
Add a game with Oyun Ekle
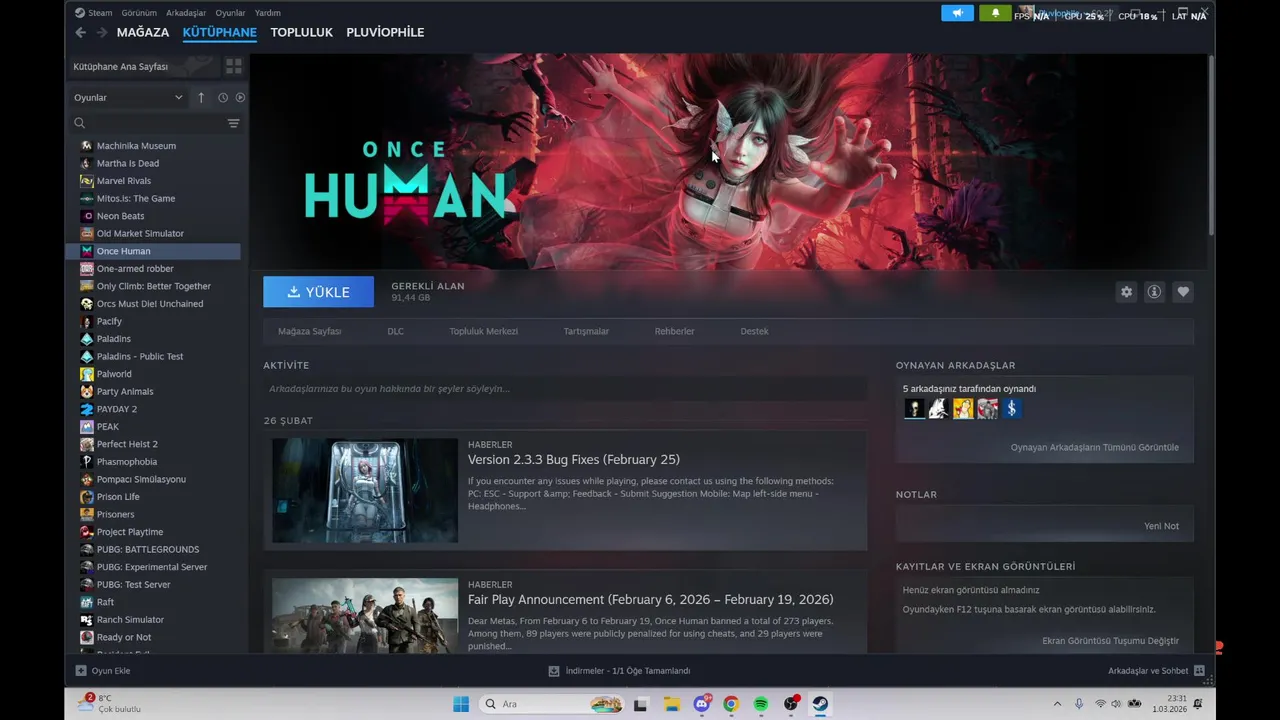(x=103, y=671)
